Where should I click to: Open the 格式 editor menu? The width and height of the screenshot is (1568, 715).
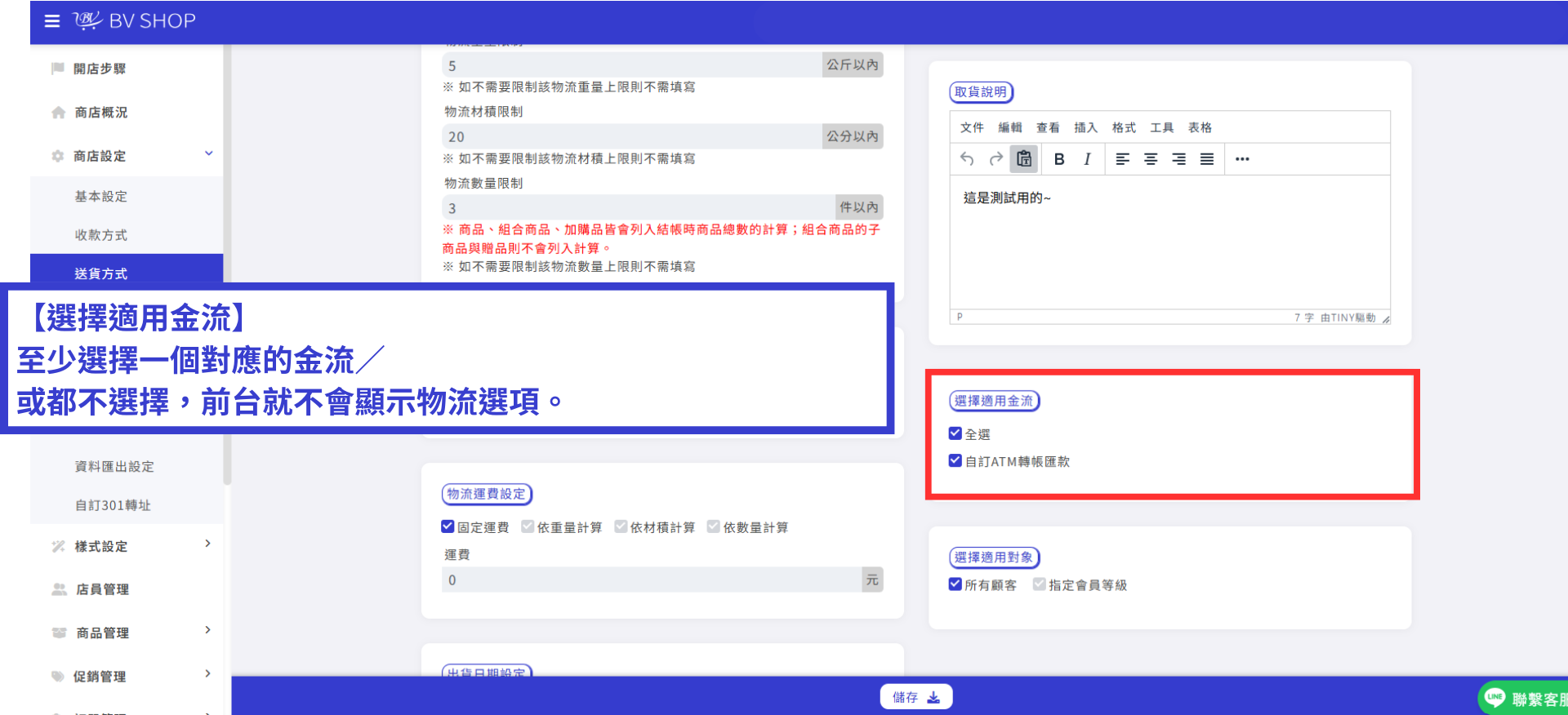click(x=1124, y=127)
